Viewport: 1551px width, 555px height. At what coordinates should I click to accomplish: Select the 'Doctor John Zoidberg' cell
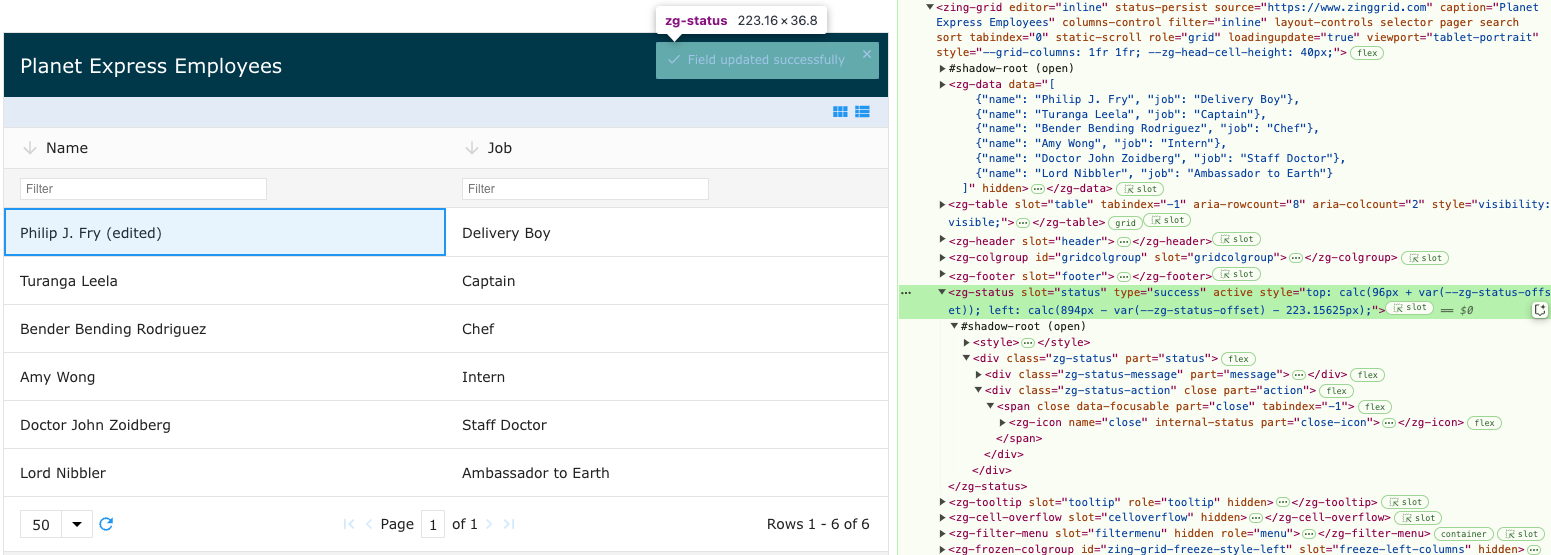point(225,425)
